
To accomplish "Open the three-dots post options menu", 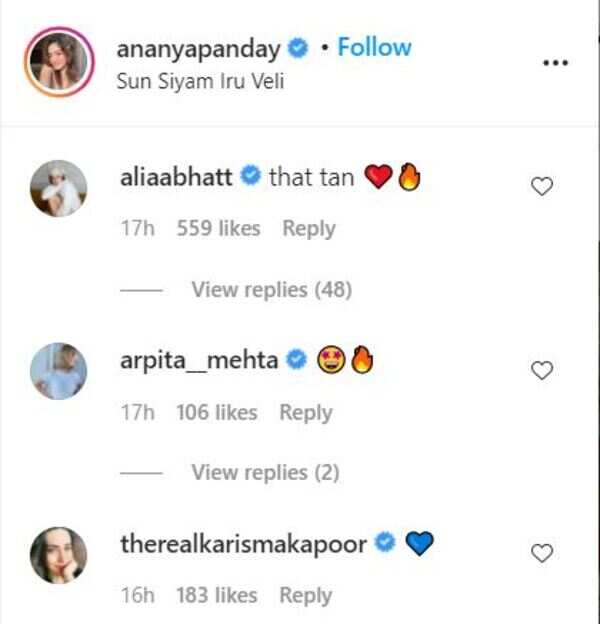I will tap(555, 62).
